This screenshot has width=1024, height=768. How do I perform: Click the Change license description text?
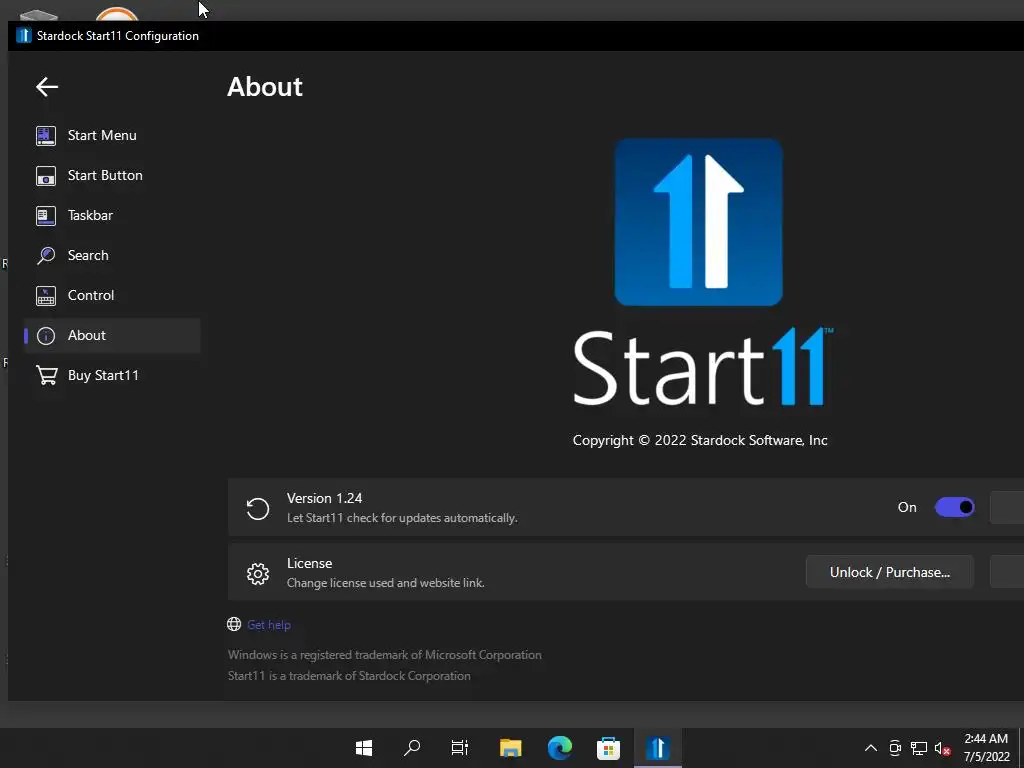(x=385, y=583)
